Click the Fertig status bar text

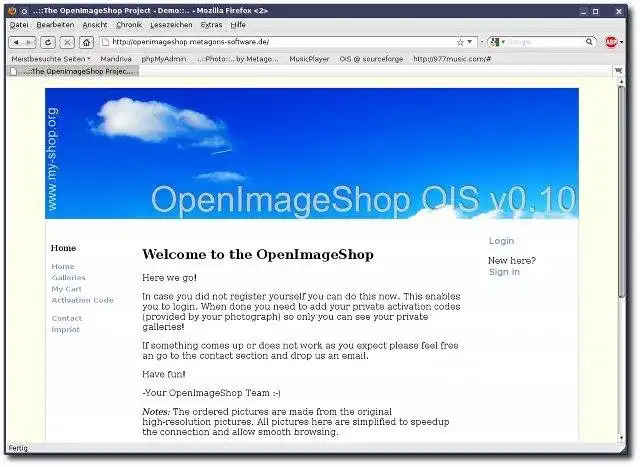tap(18, 448)
